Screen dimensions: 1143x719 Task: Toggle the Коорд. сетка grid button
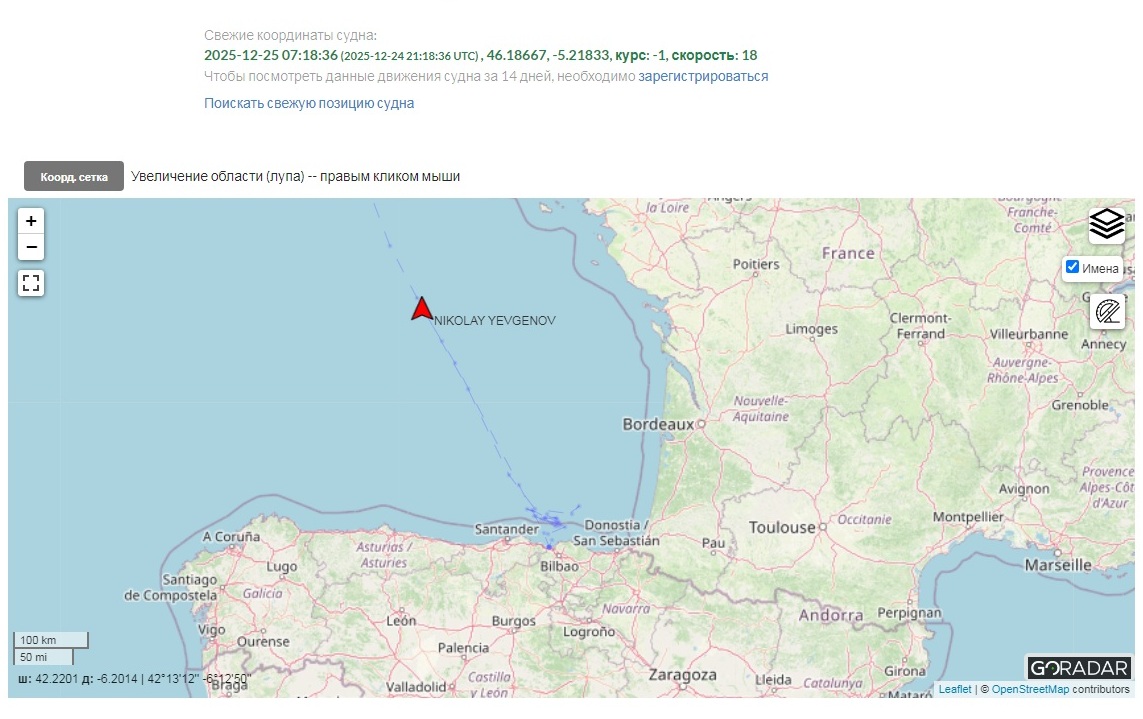[74, 176]
